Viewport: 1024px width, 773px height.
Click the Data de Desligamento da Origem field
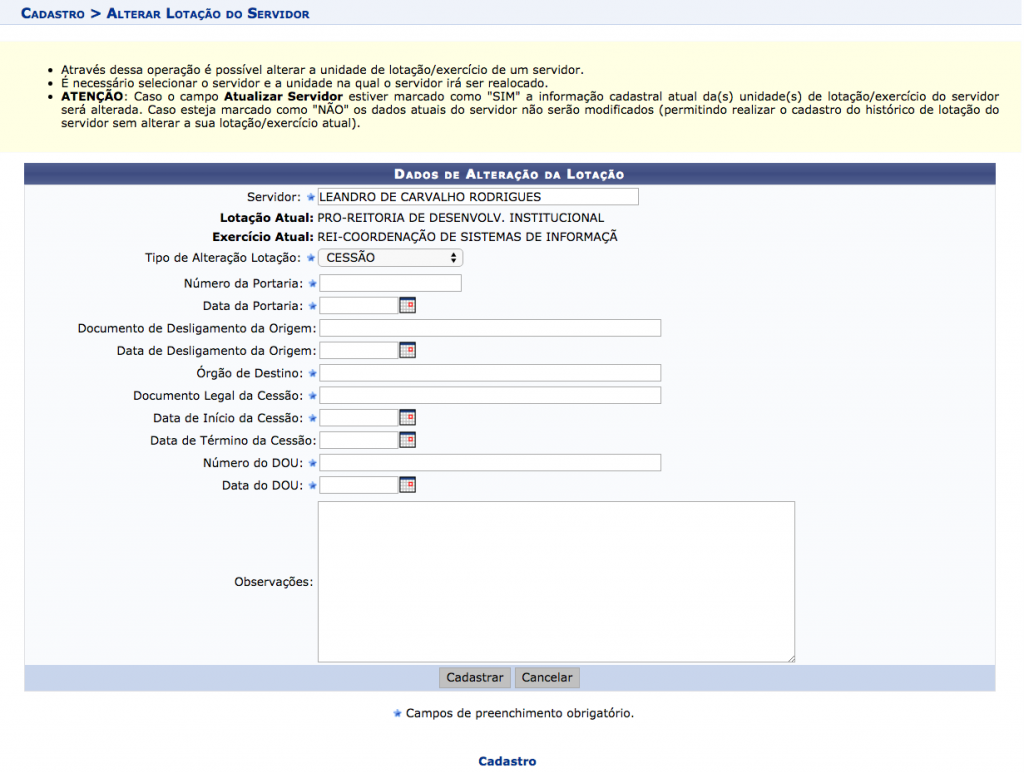click(x=358, y=350)
